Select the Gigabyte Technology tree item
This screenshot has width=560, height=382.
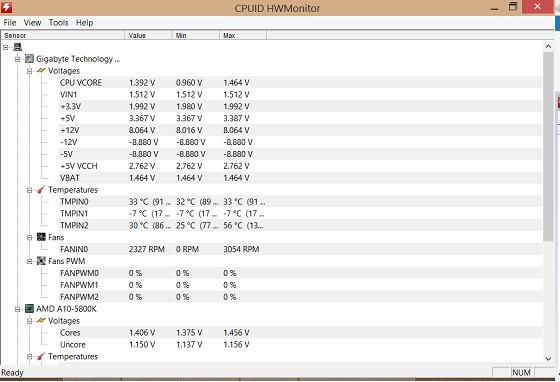coord(78,59)
